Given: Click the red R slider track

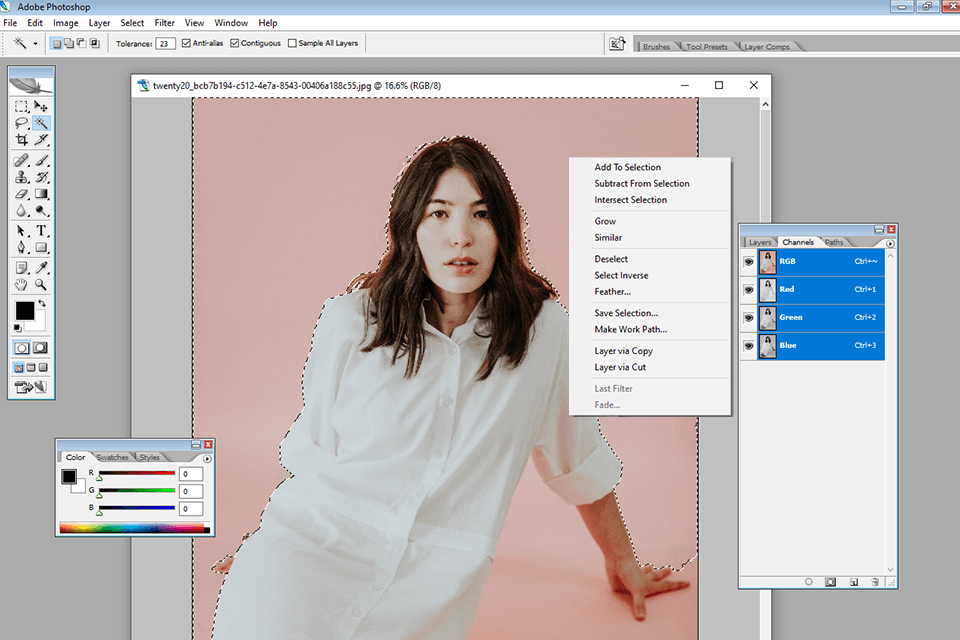Looking at the screenshot, I should point(137,473).
